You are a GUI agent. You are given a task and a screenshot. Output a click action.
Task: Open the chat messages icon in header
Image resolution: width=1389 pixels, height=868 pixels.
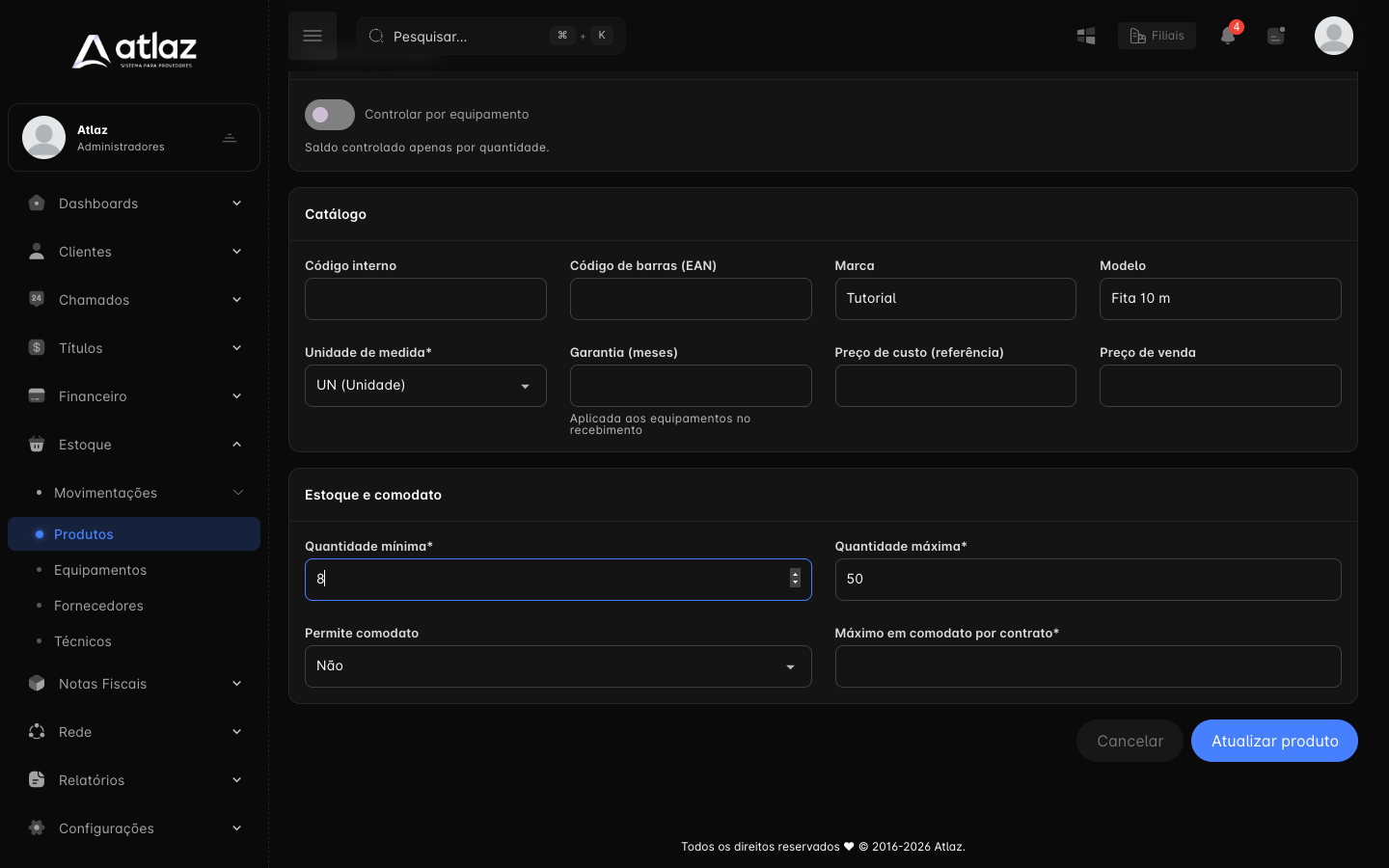pos(1276,36)
